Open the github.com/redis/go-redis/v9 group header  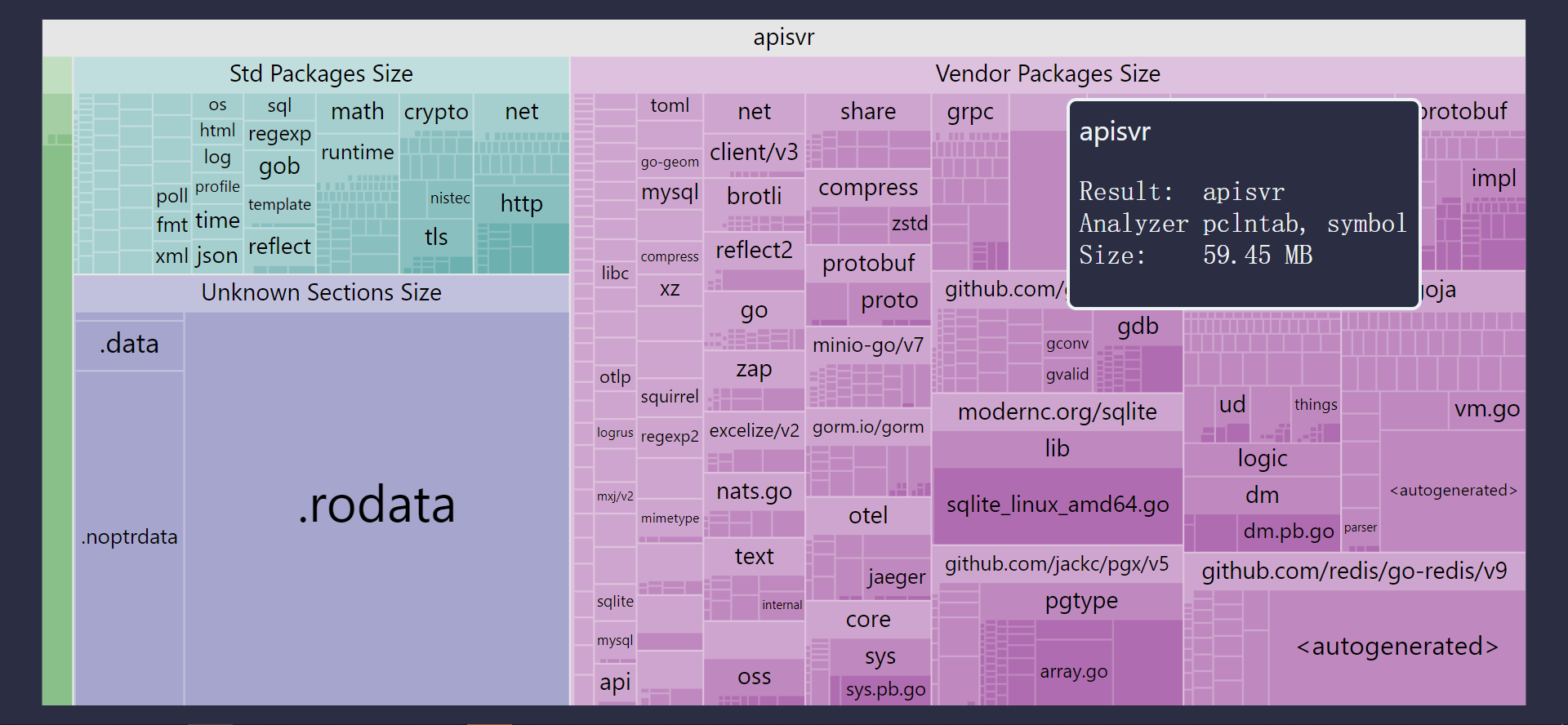tap(1353, 572)
